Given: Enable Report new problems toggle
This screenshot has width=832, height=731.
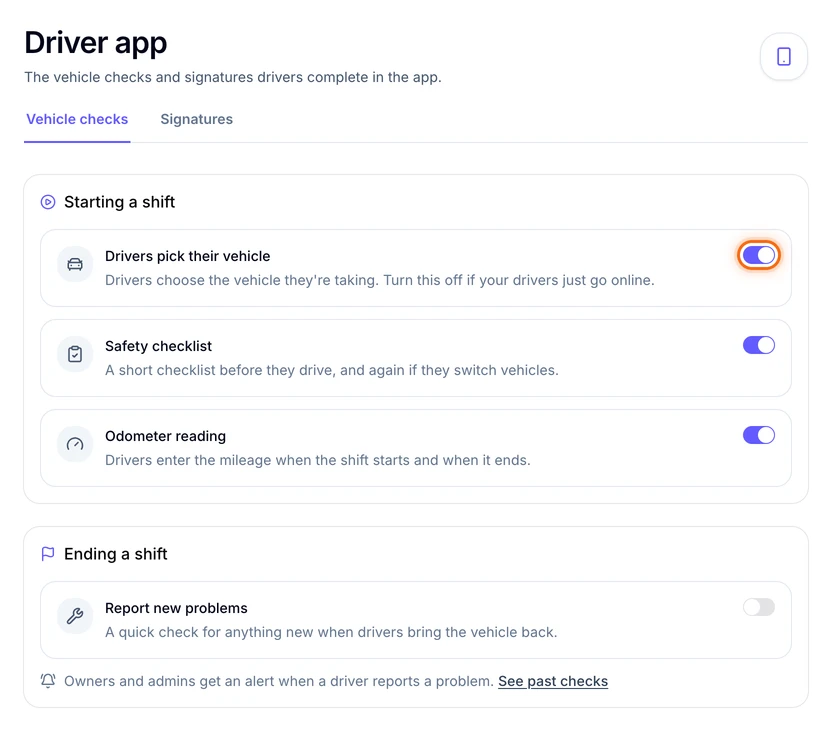Looking at the screenshot, I should click(758, 607).
